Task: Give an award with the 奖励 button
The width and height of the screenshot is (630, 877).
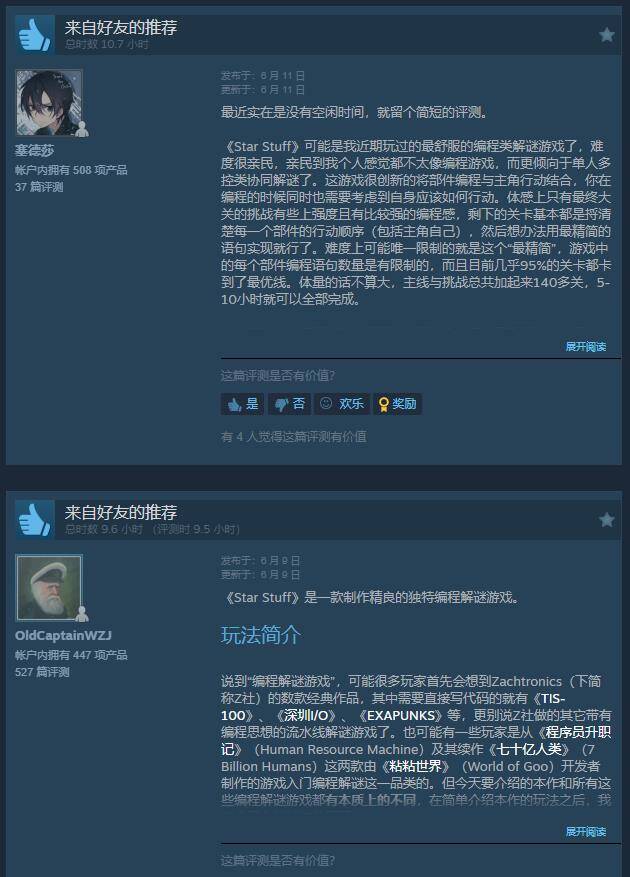Action: point(398,403)
